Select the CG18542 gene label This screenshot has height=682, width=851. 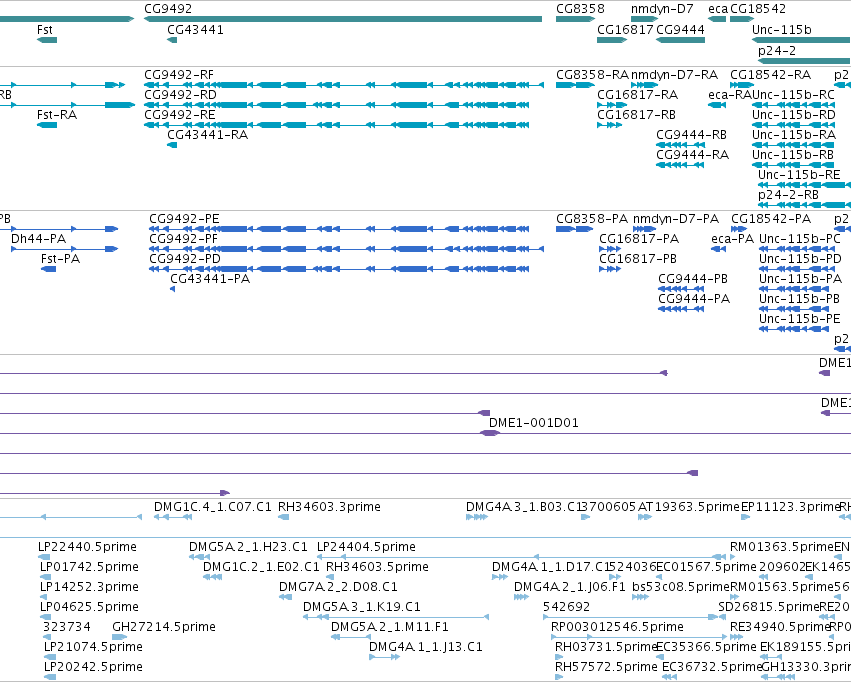click(x=758, y=9)
